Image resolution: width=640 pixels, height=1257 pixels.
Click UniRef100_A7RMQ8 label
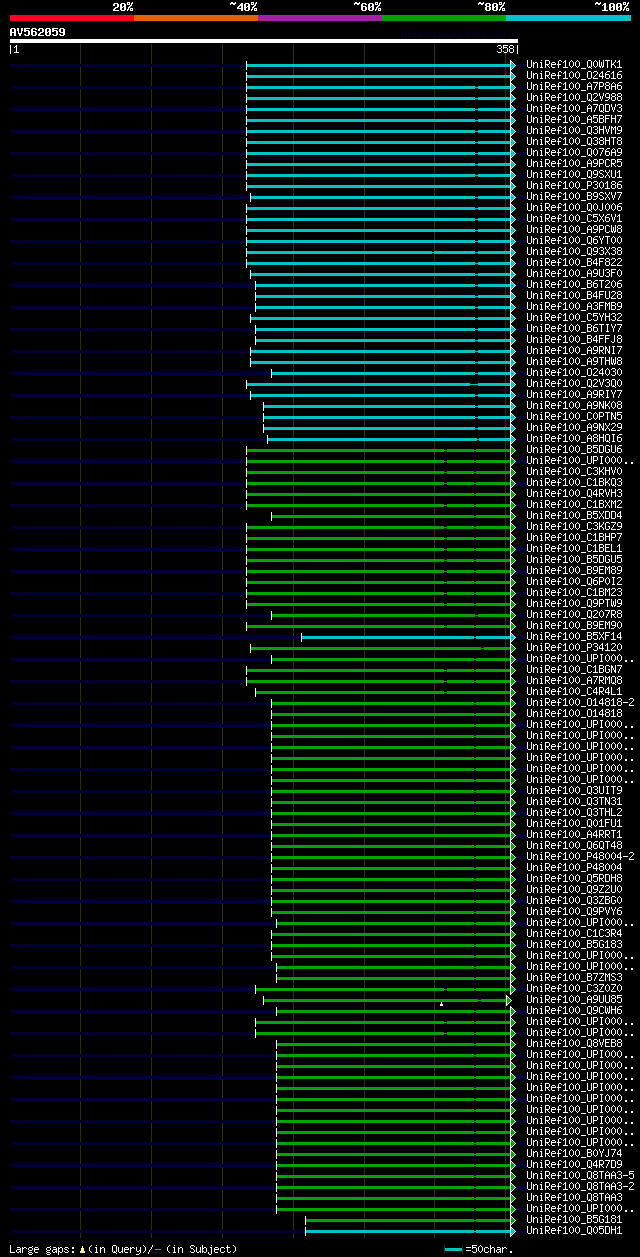point(574,680)
